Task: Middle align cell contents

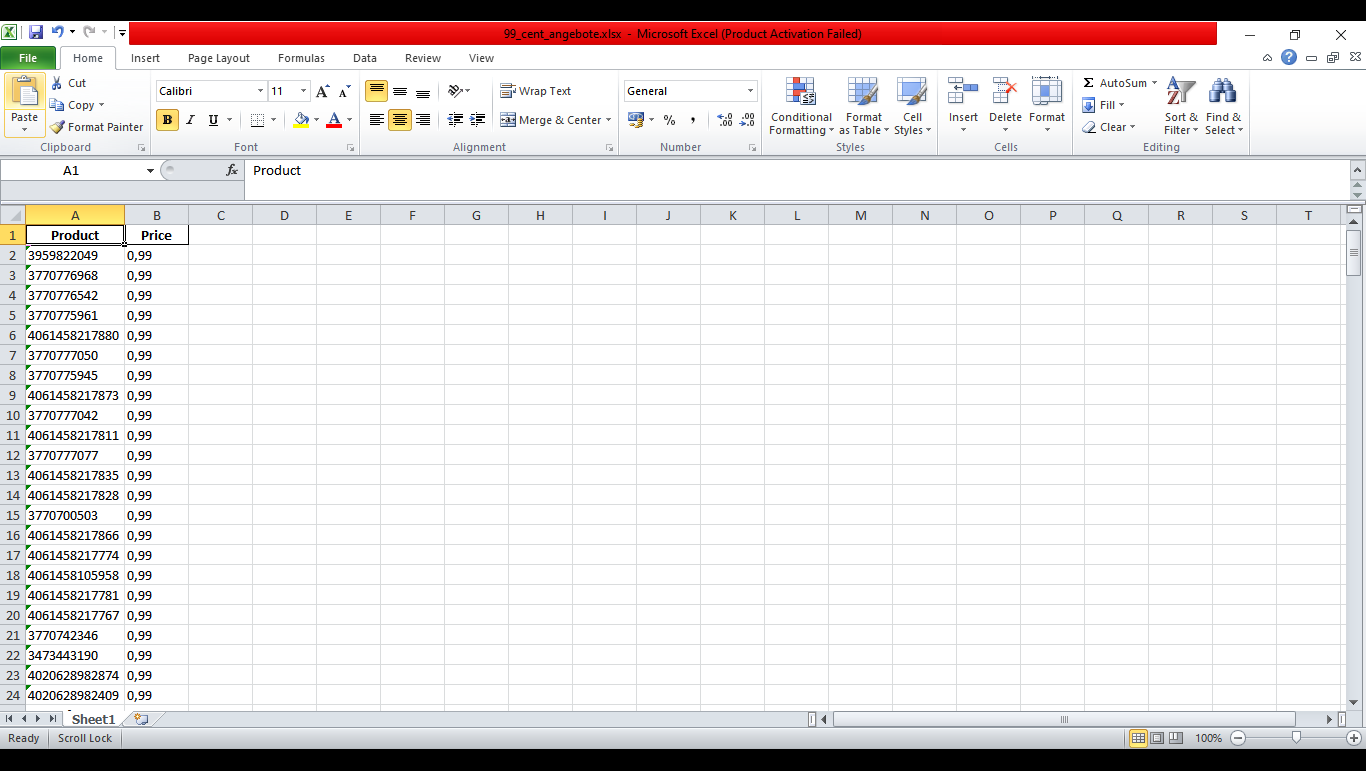Action: tap(400, 91)
